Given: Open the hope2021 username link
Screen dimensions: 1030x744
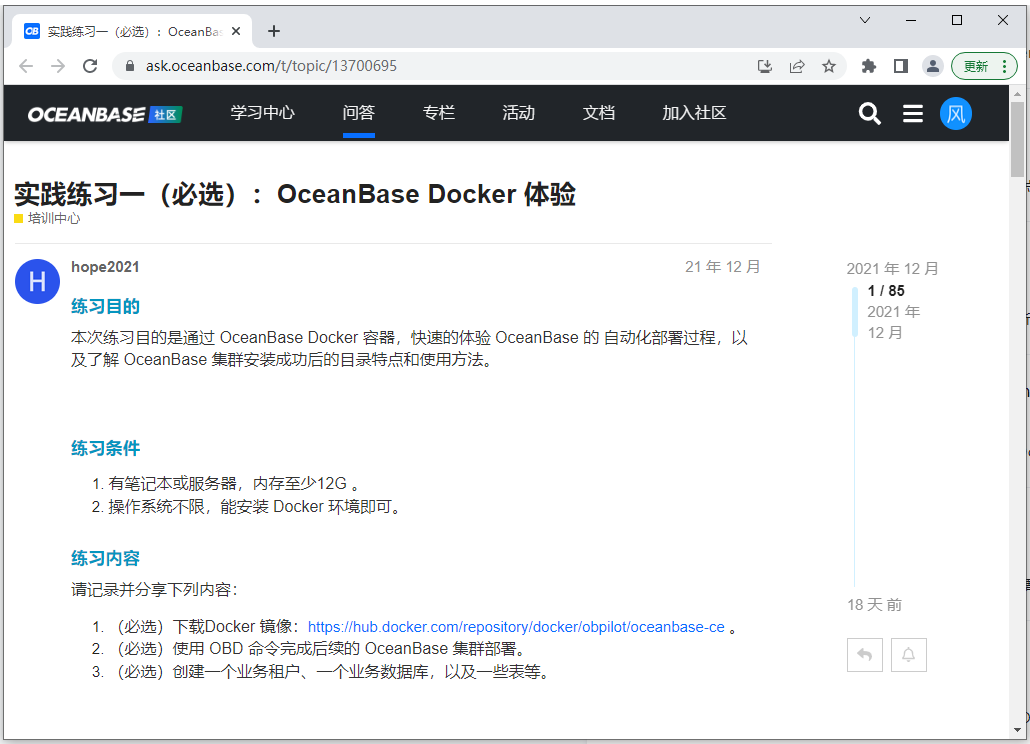Looking at the screenshot, I should 105,267.
